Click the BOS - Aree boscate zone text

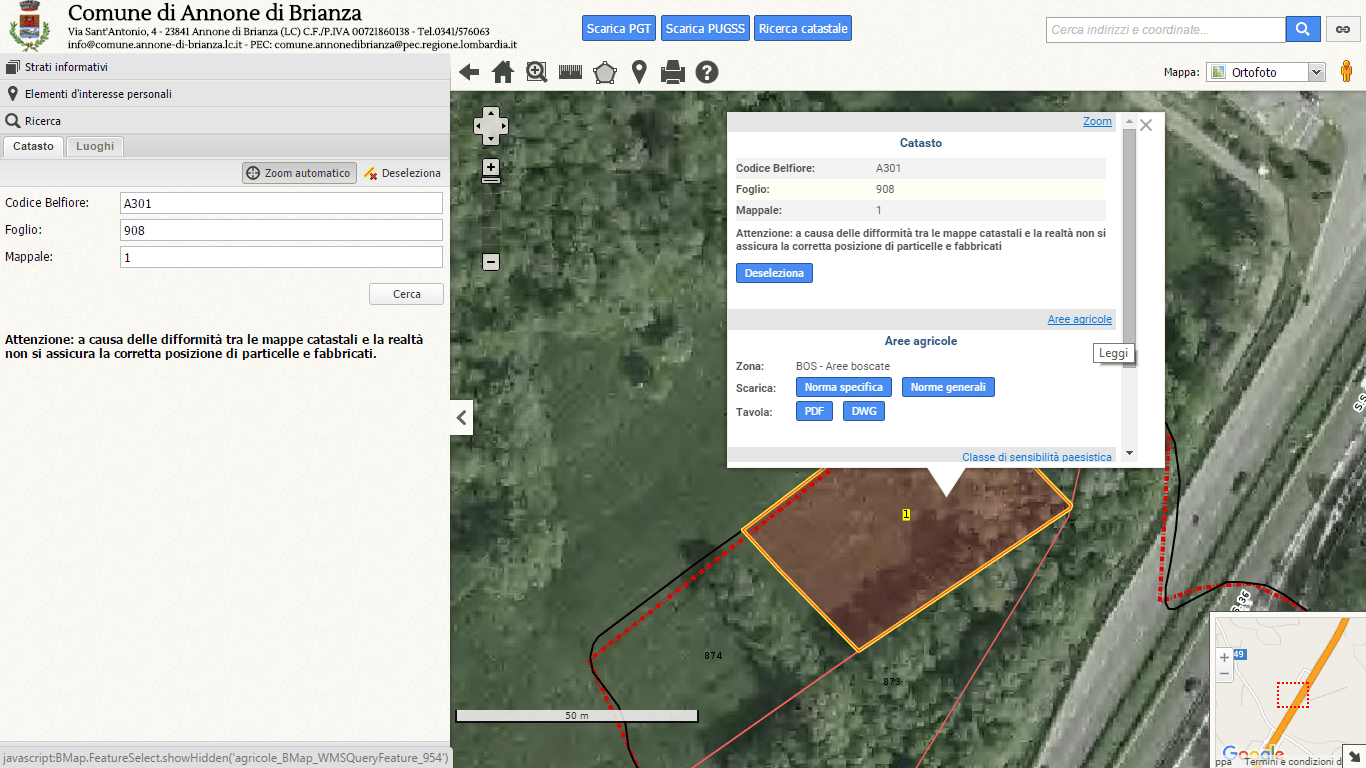click(x=843, y=366)
